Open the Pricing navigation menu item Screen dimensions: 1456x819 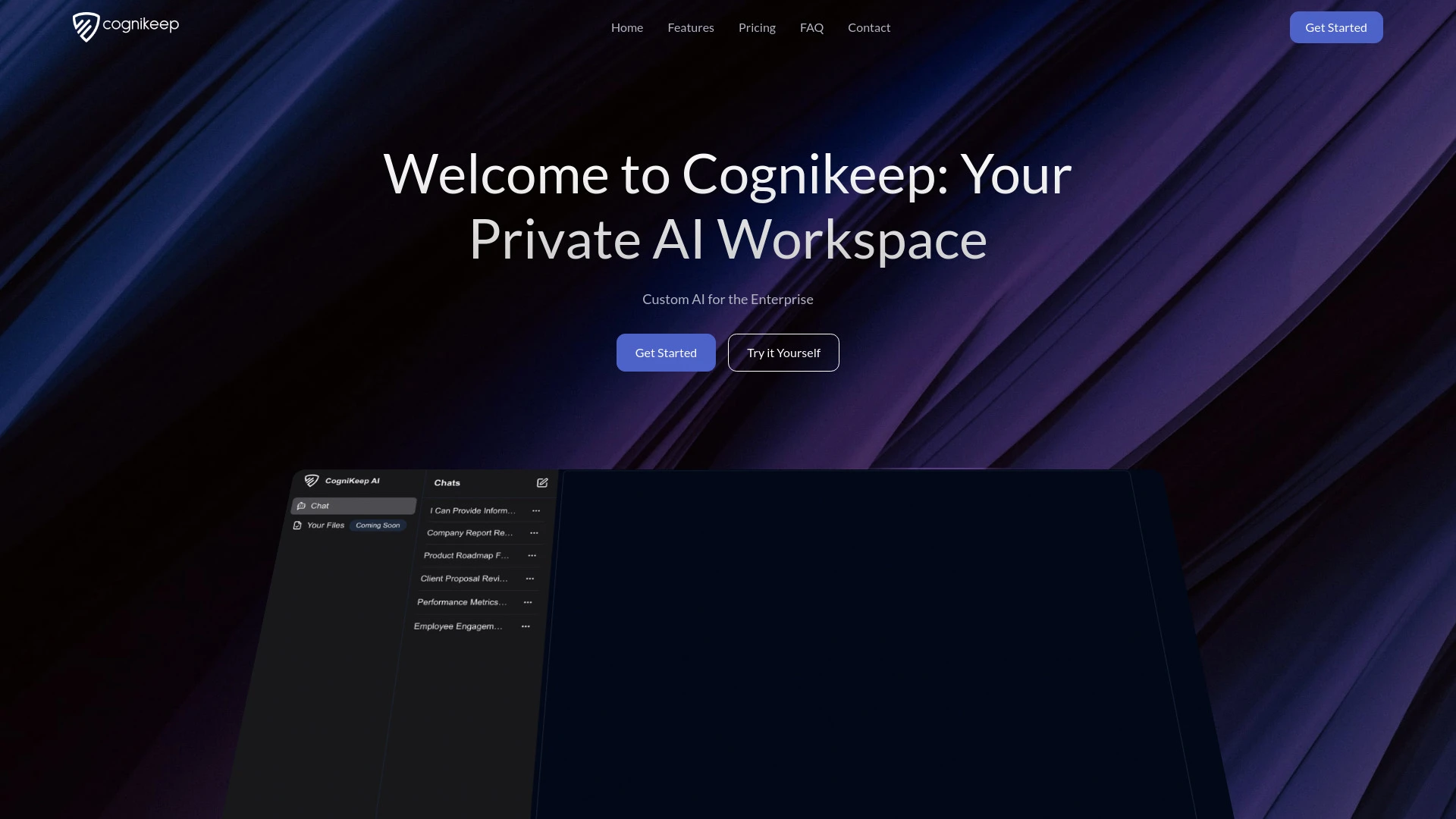tap(757, 27)
